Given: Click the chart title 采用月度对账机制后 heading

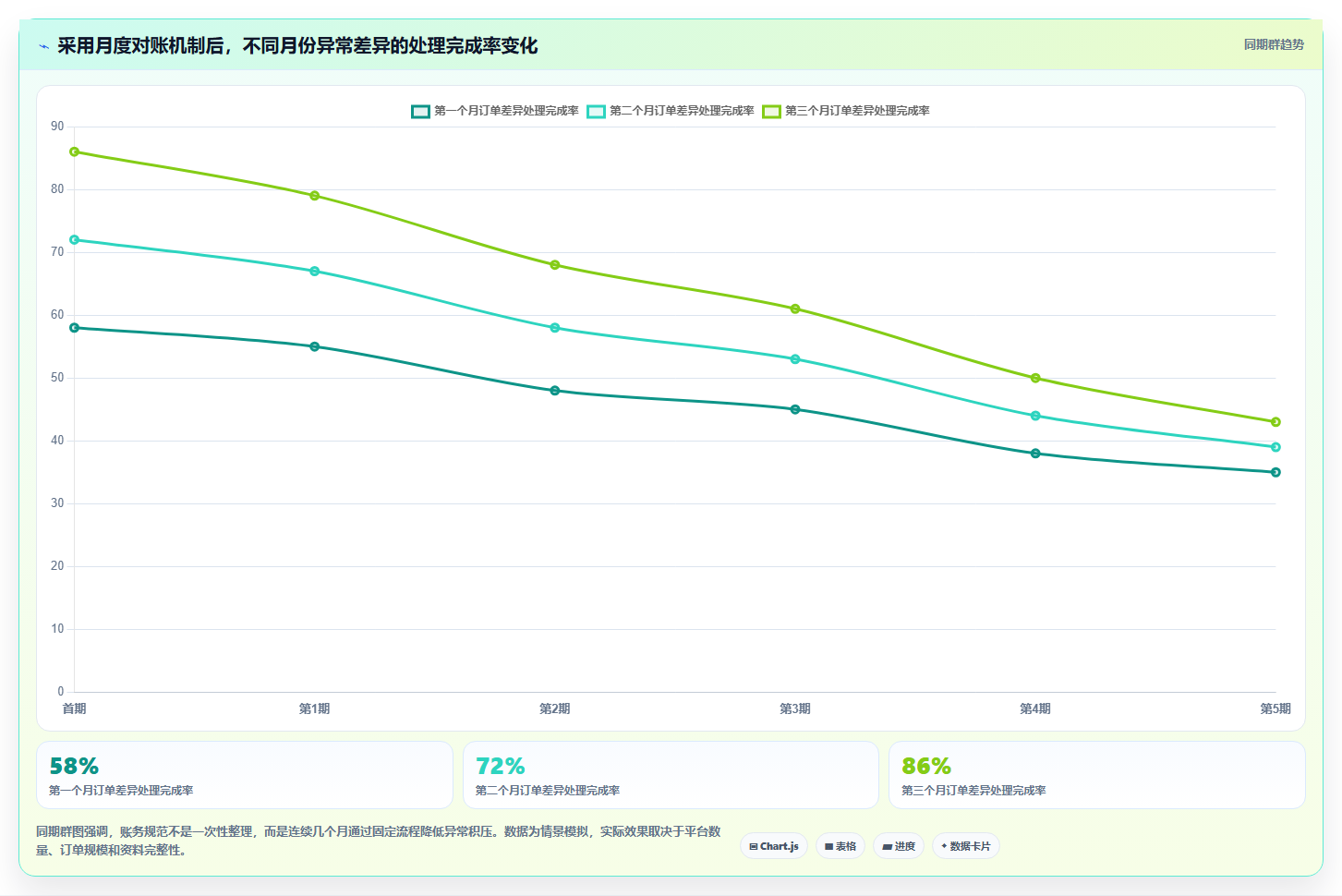Looking at the screenshot, I should (297, 46).
